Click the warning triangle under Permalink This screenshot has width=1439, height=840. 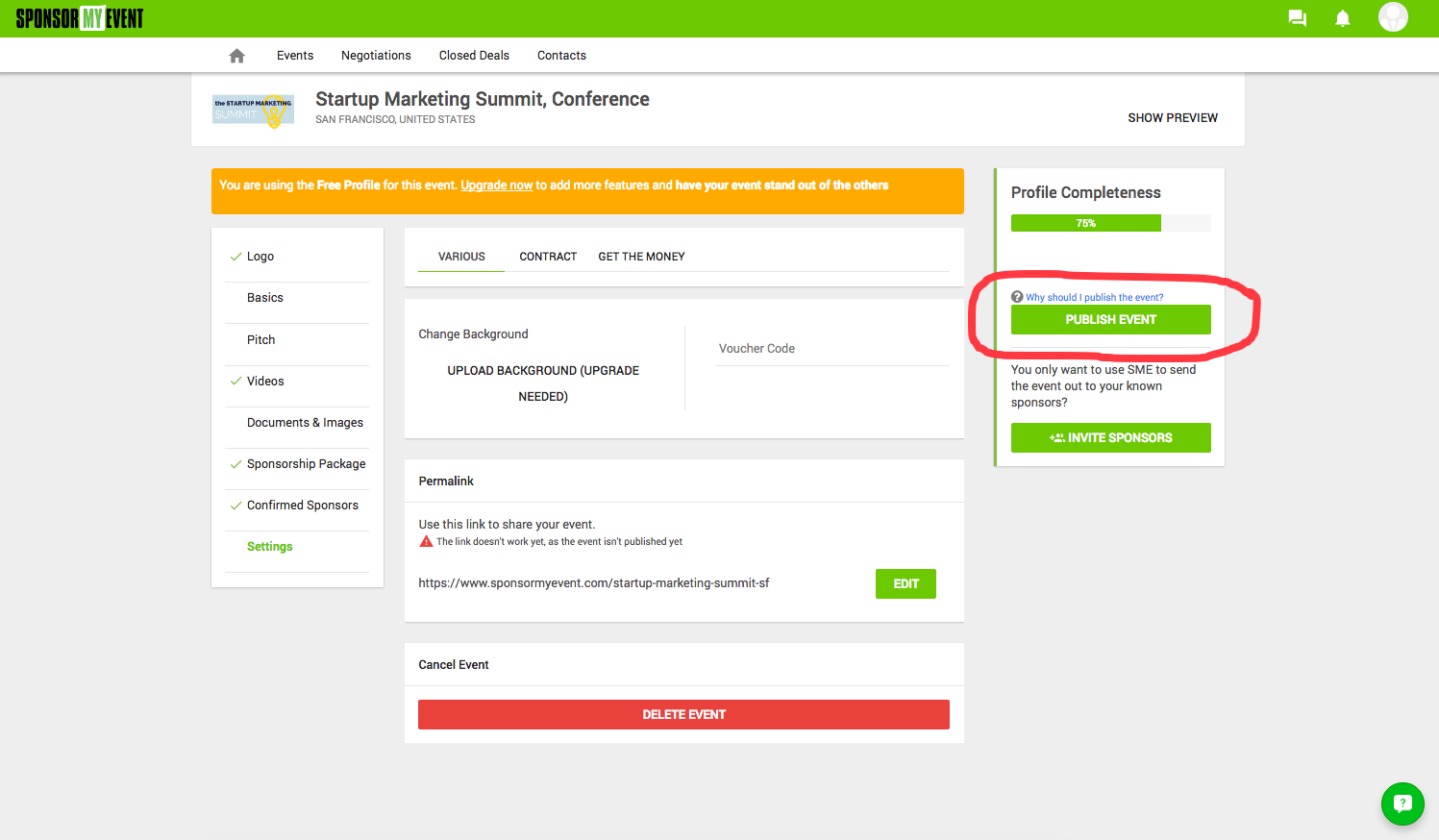tap(426, 541)
